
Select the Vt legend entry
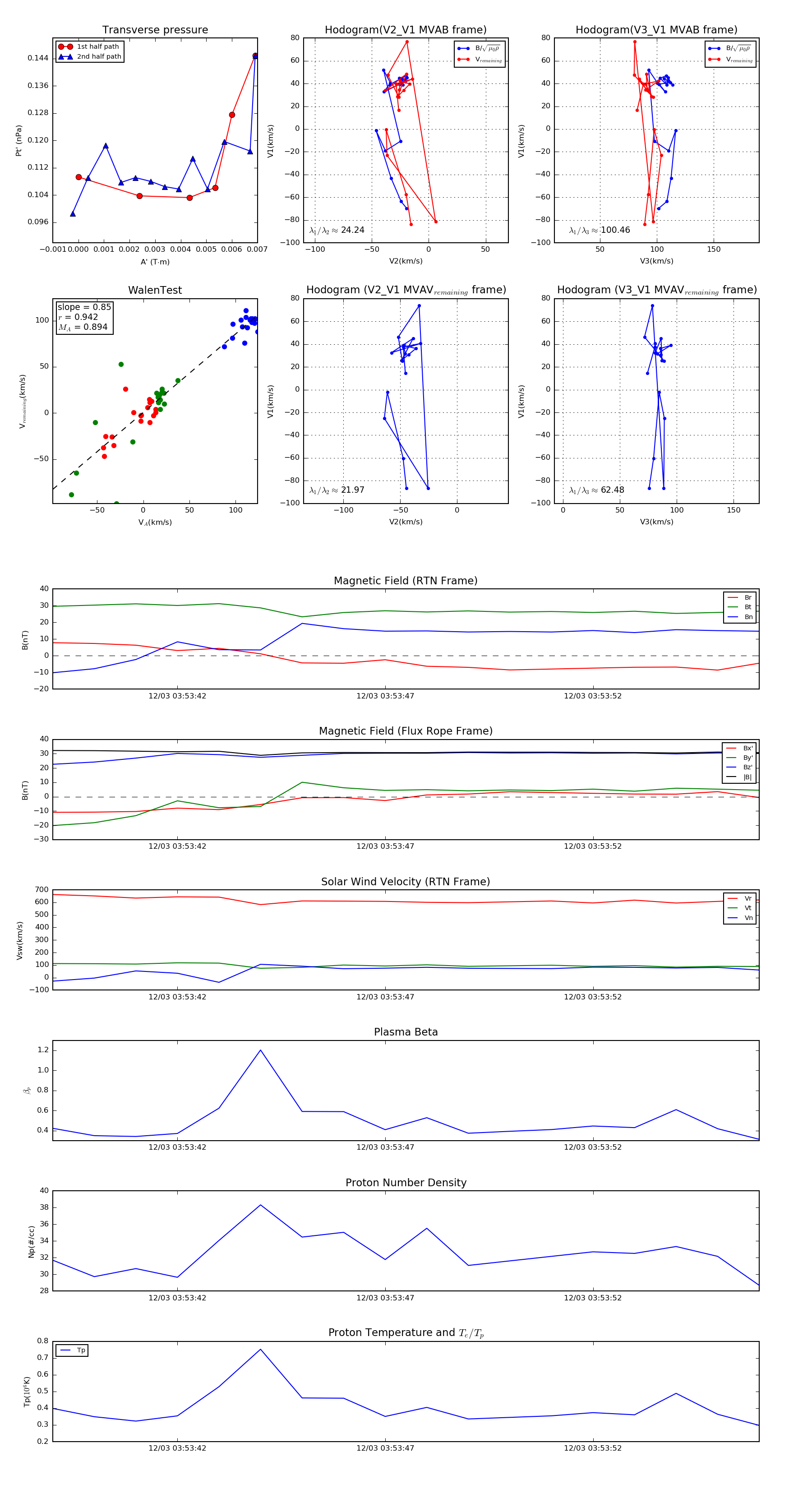point(740,908)
